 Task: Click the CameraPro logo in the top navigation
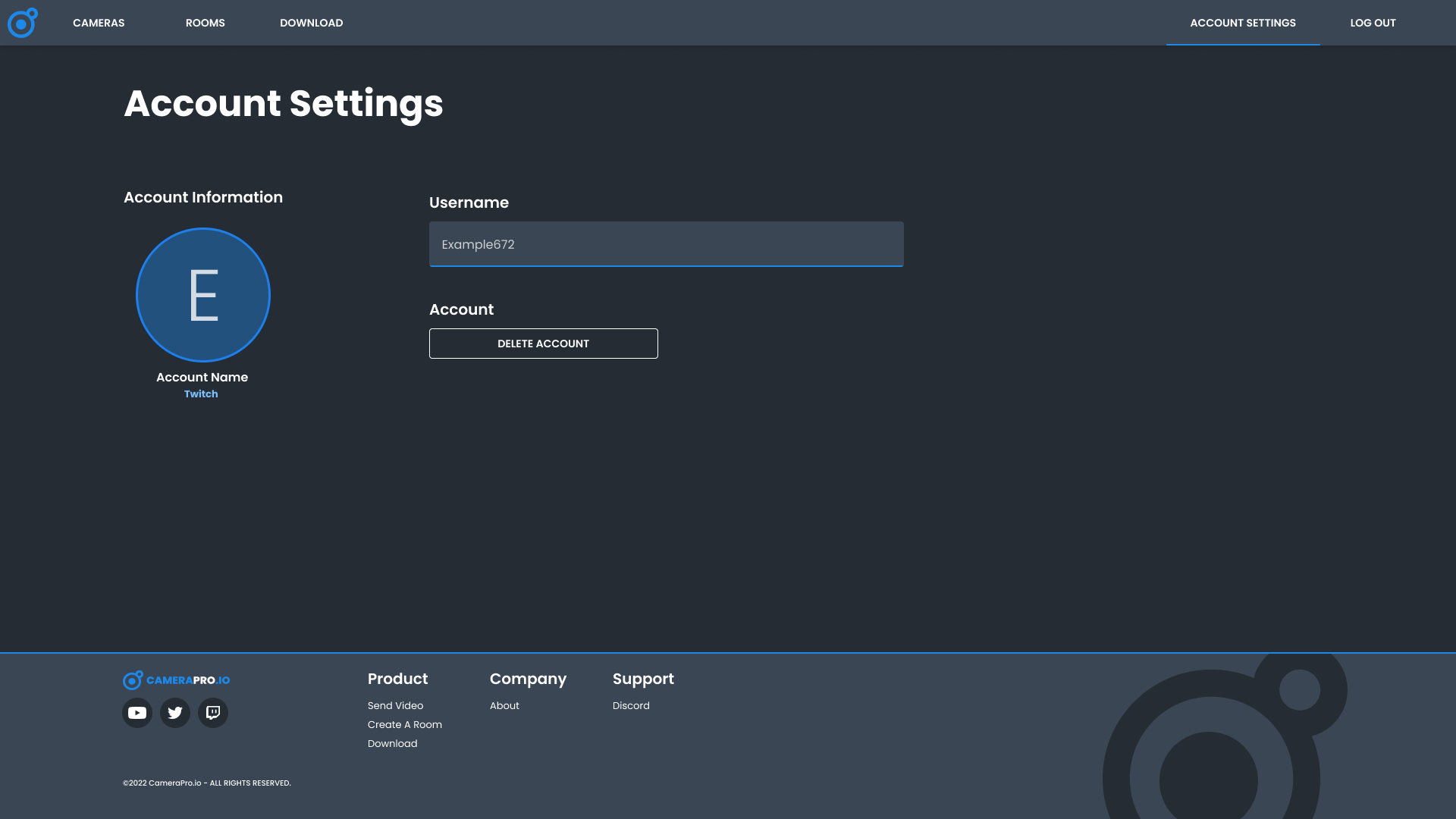(x=22, y=23)
